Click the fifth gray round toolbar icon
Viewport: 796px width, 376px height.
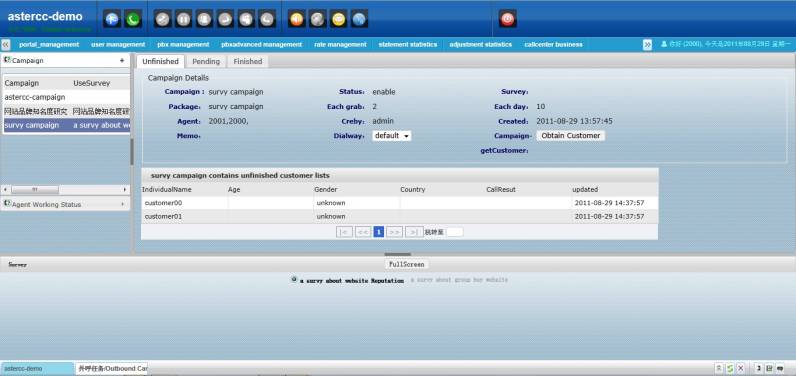point(246,19)
